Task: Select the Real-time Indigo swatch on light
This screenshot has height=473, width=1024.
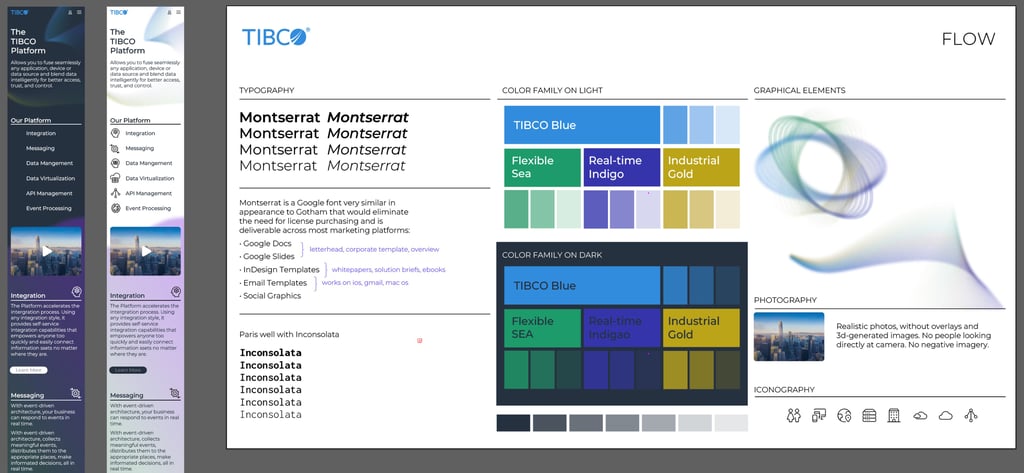Action: 622,167
